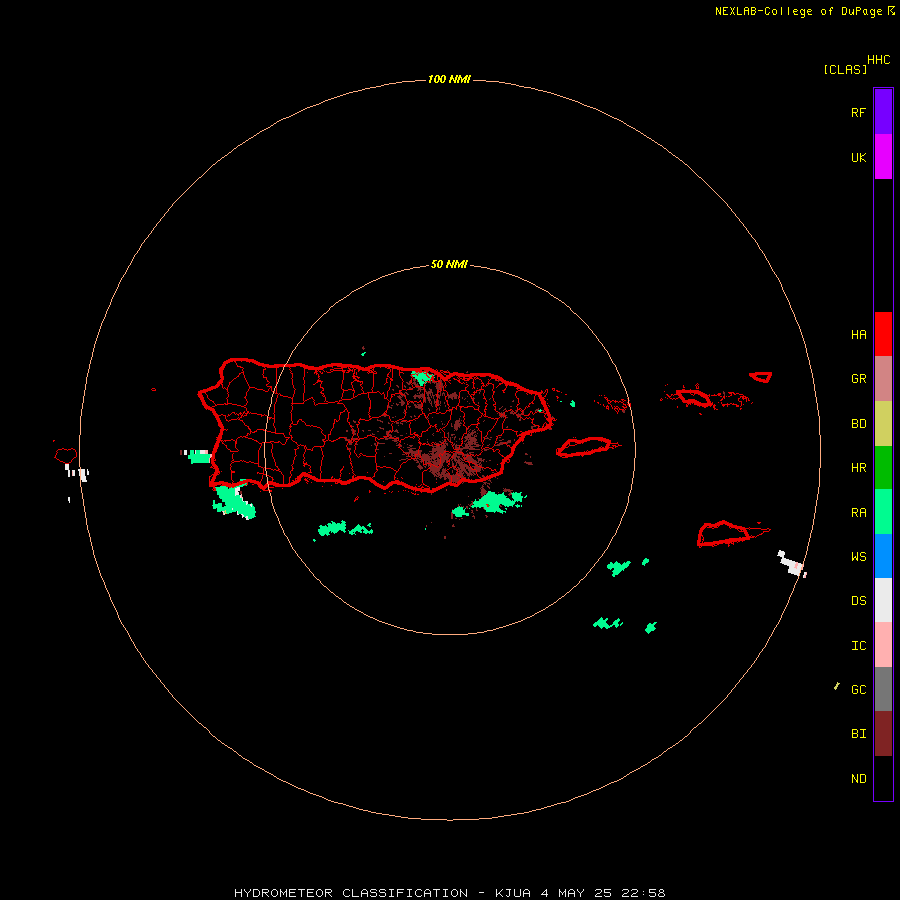
Task: Click the NEXLAB-College of DuPage text
Action: click(x=798, y=11)
